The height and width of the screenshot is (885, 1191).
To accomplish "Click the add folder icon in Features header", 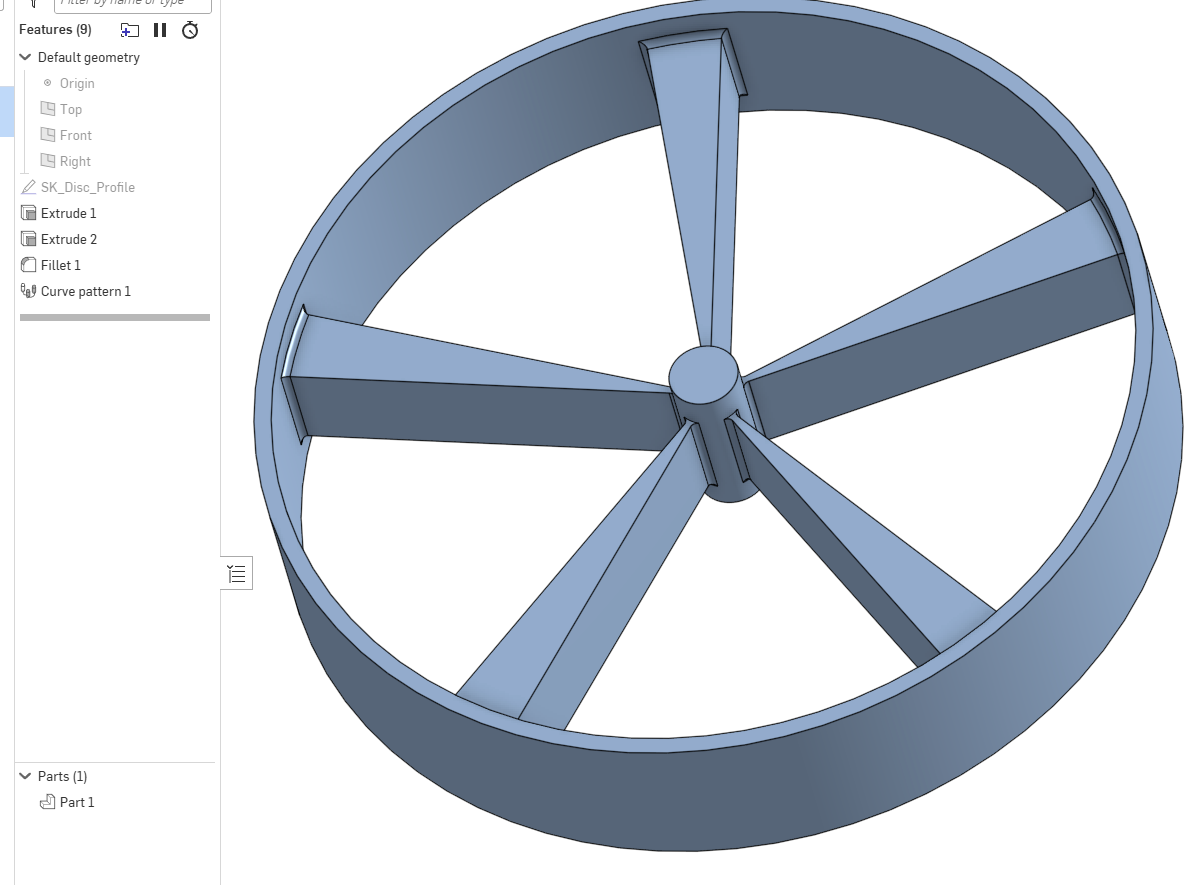I will click(130, 30).
